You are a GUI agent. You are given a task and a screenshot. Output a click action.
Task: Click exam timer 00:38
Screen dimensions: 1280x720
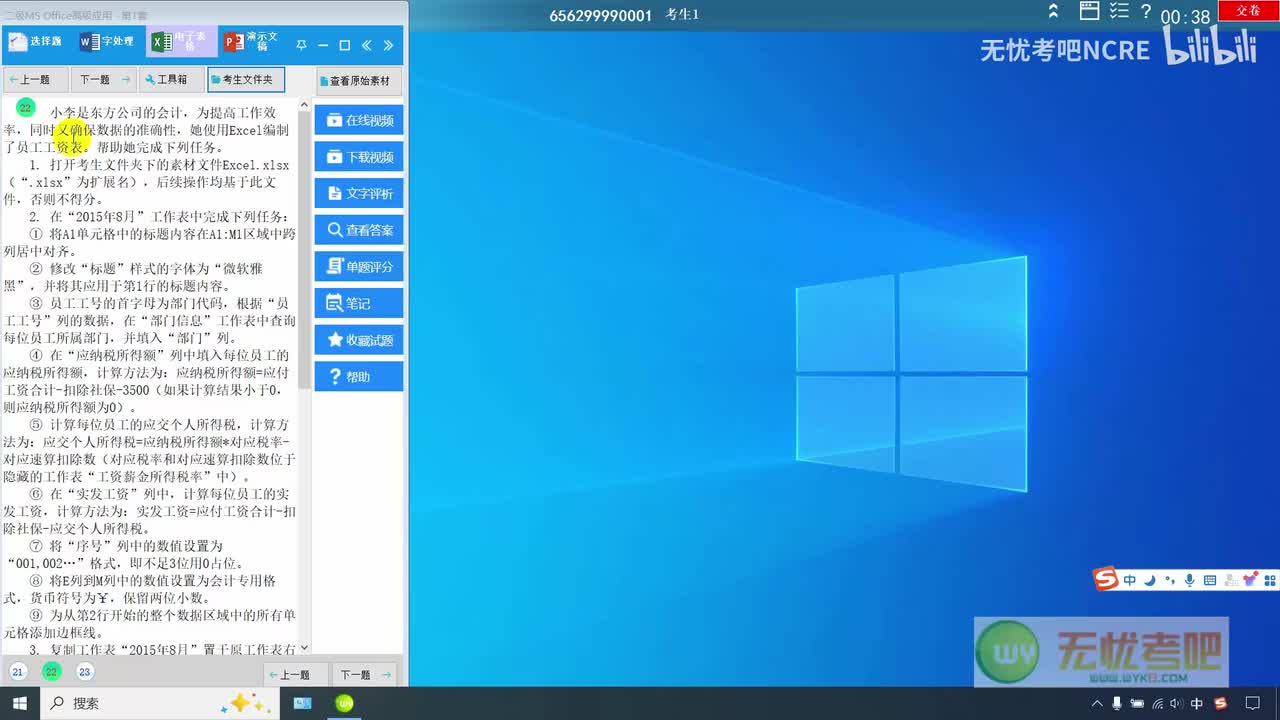tap(1185, 17)
